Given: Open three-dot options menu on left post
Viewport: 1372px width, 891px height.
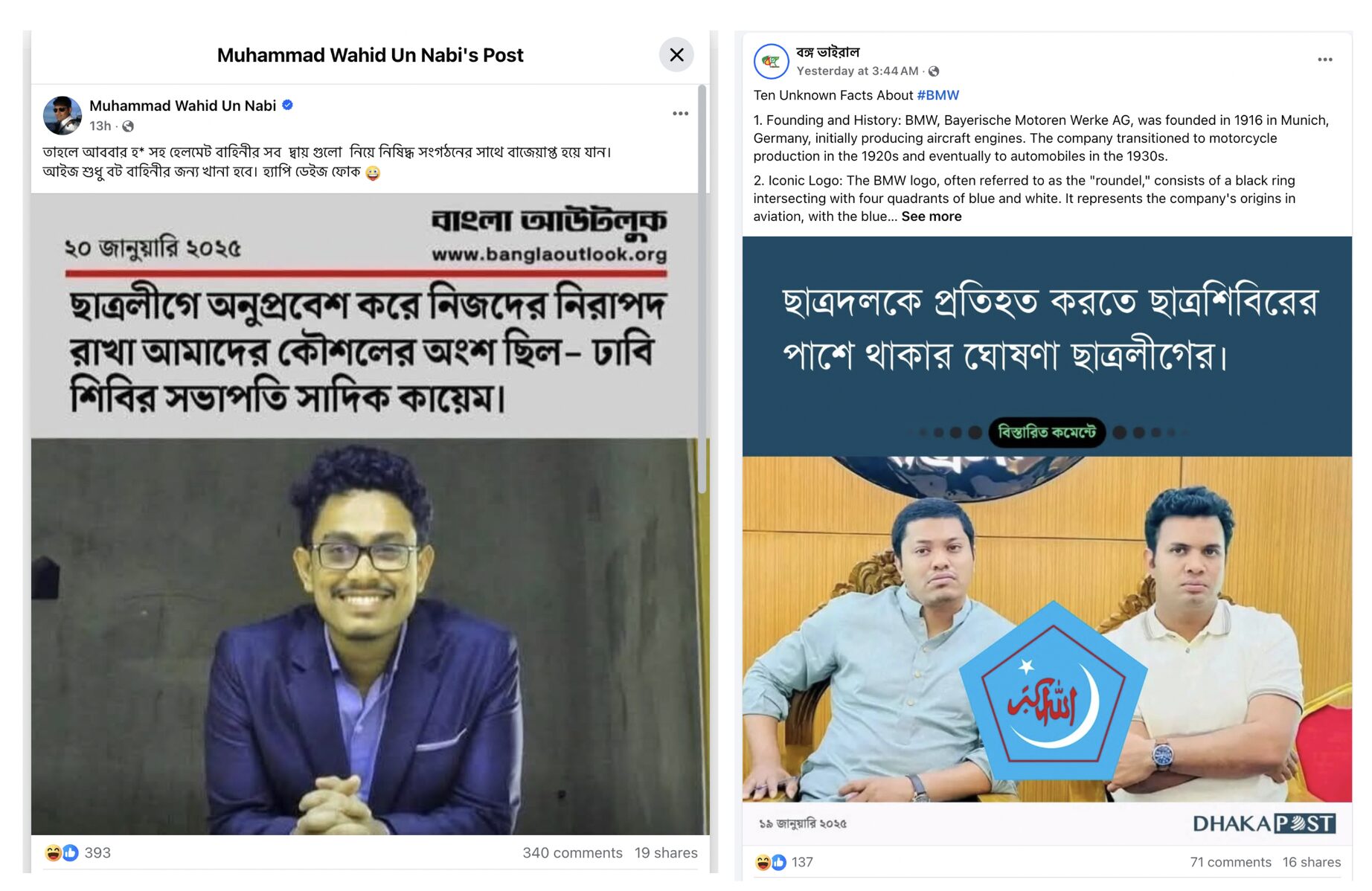Looking at the screenshot, I should [680, 114].
